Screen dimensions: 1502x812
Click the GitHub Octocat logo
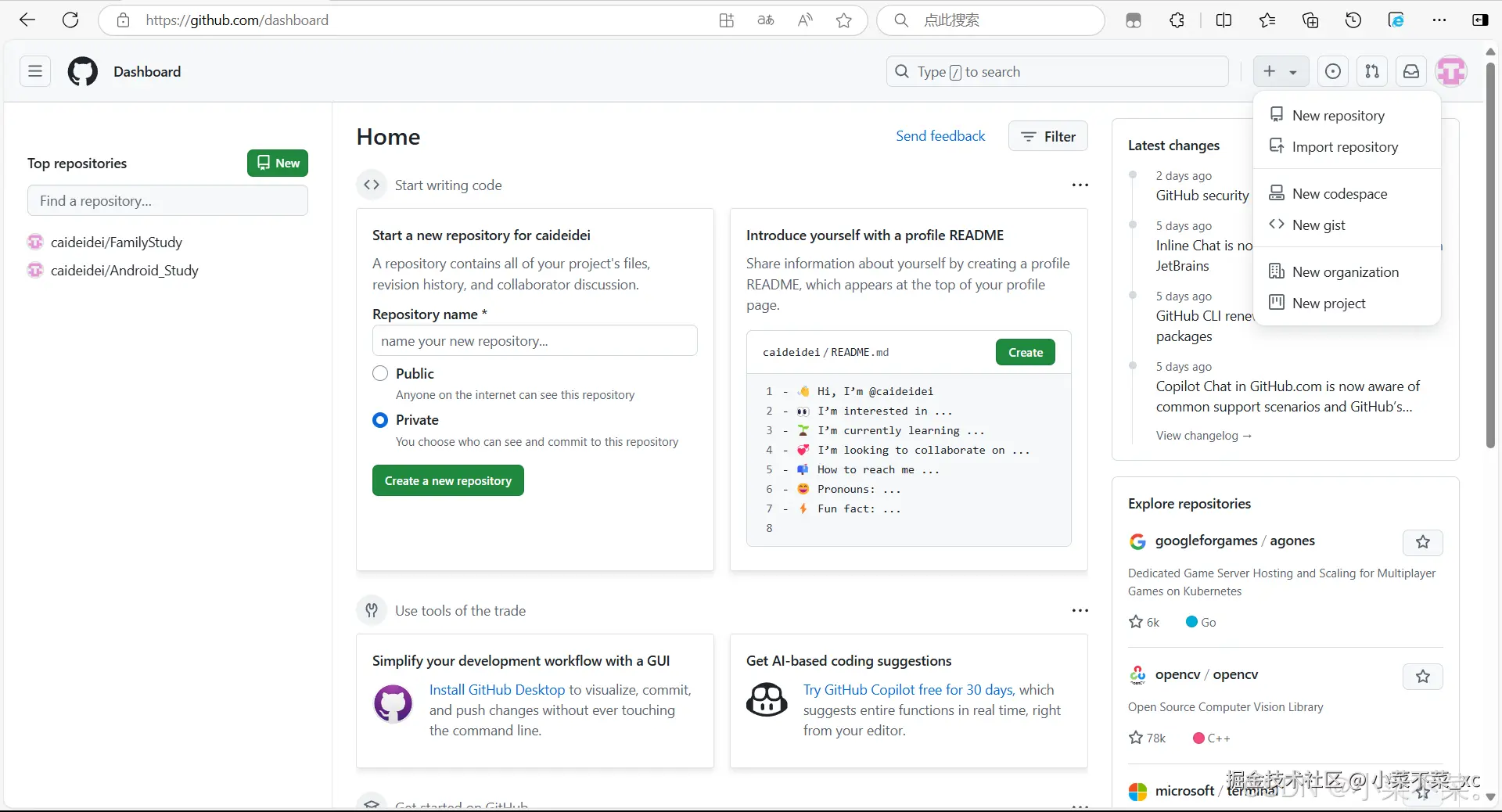click(x=83, y=71)
